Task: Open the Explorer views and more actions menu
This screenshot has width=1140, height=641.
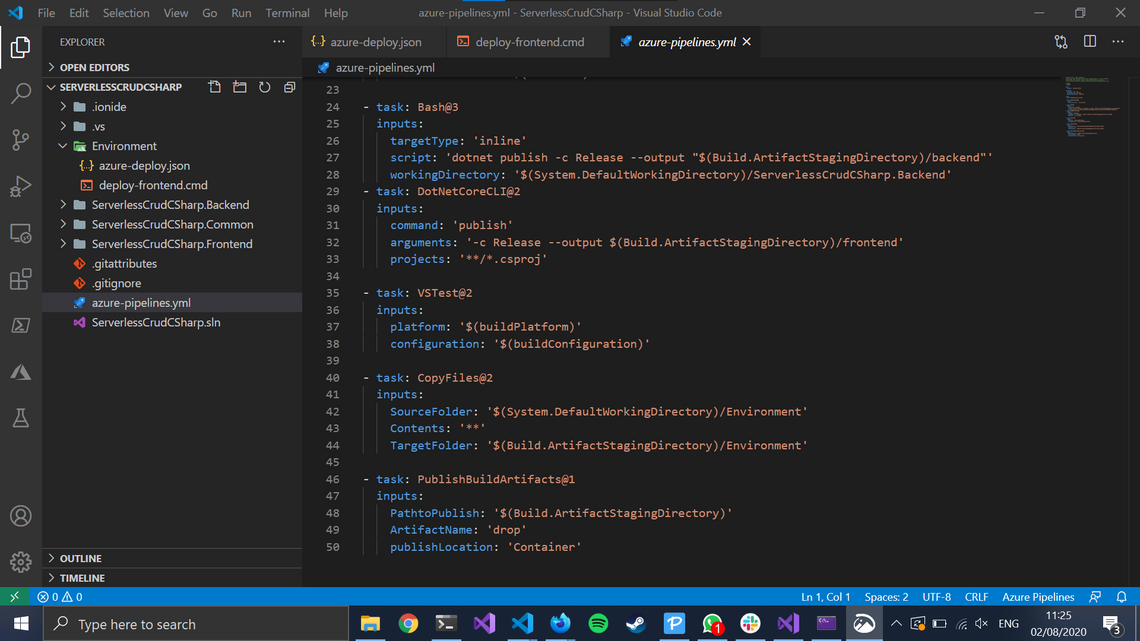Action: tap(279, 42)
